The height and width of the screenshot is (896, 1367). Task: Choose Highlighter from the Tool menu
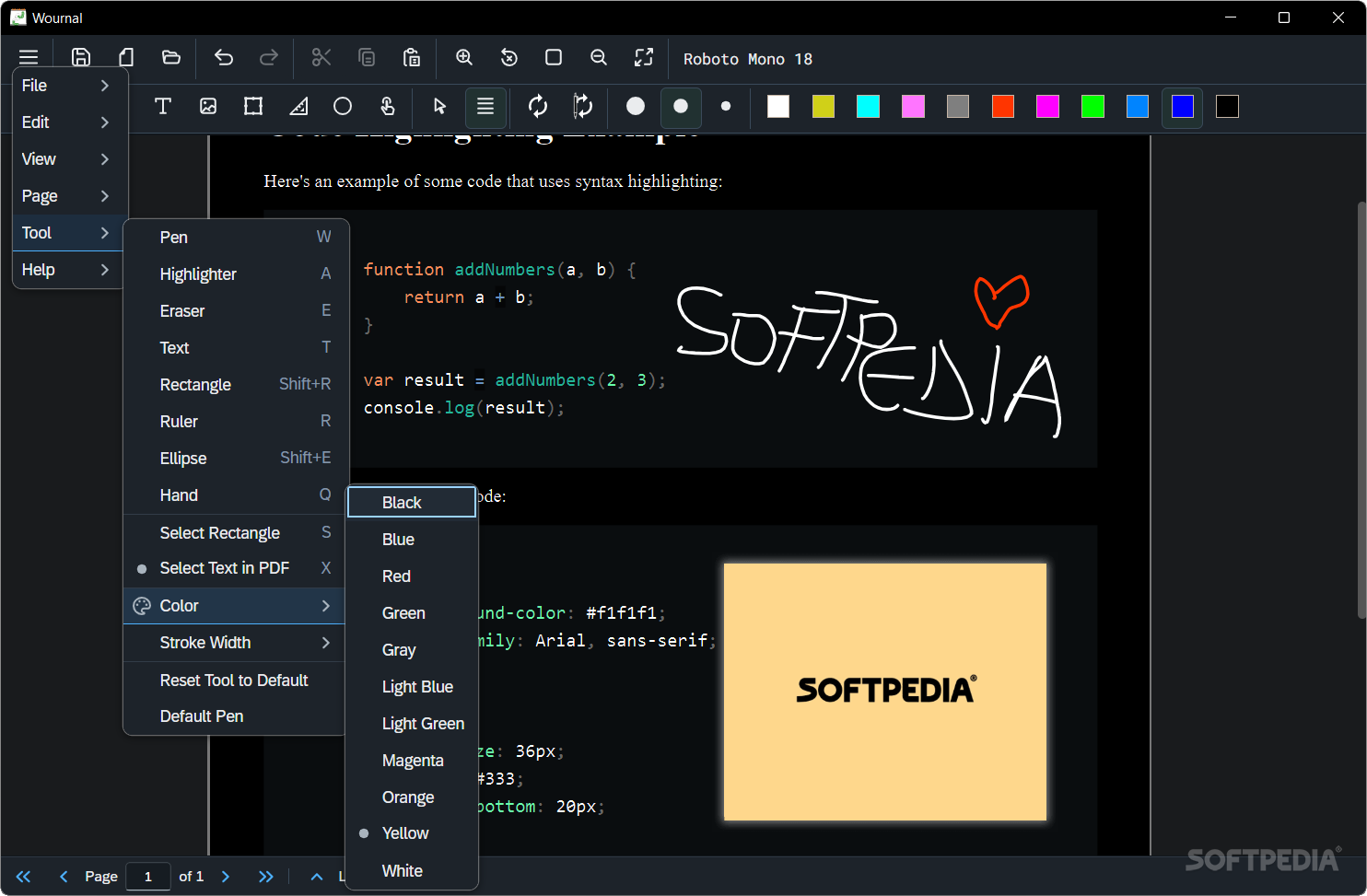234,273
